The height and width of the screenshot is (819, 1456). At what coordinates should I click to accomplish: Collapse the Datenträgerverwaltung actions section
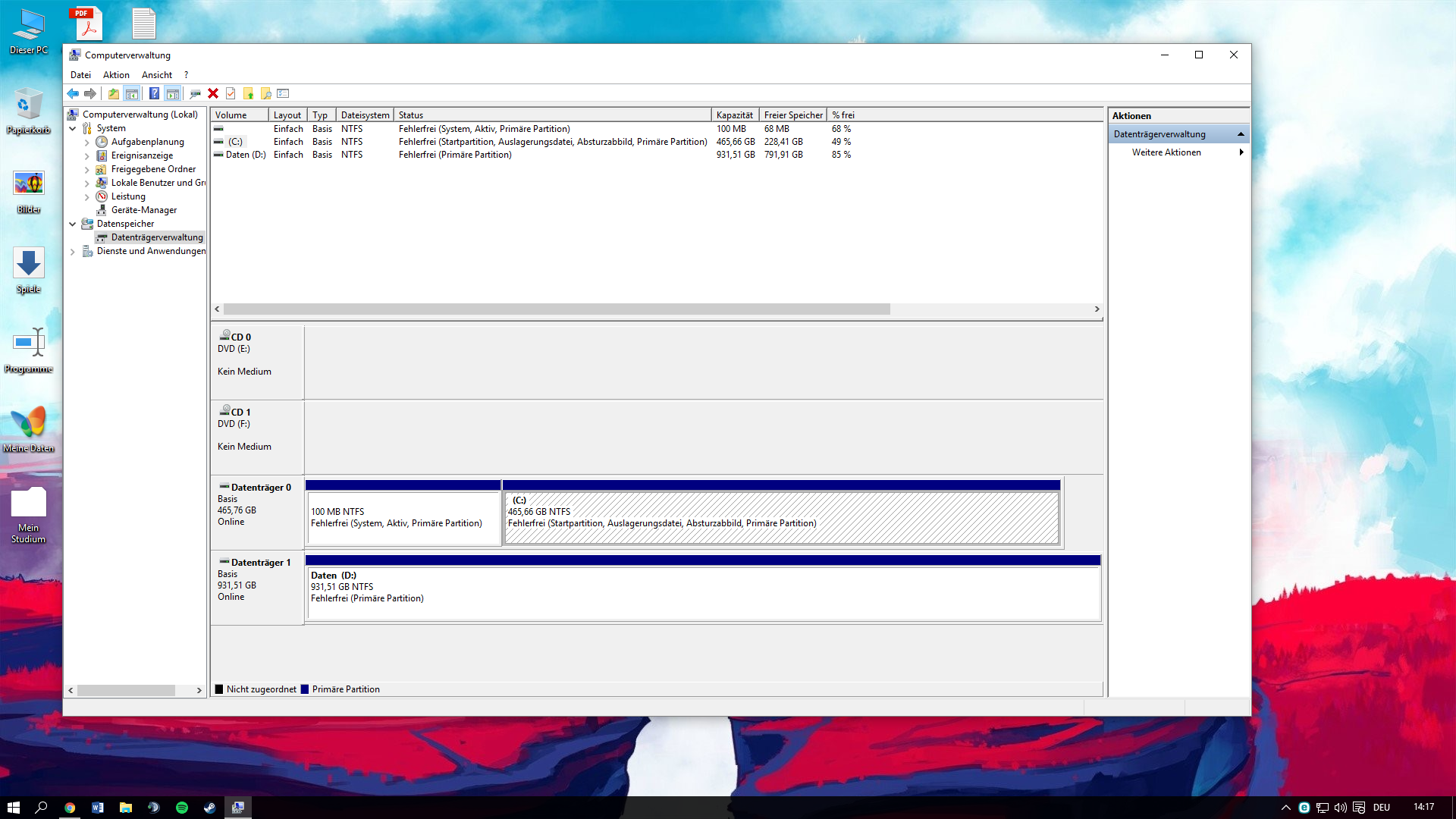(1241, 134)
